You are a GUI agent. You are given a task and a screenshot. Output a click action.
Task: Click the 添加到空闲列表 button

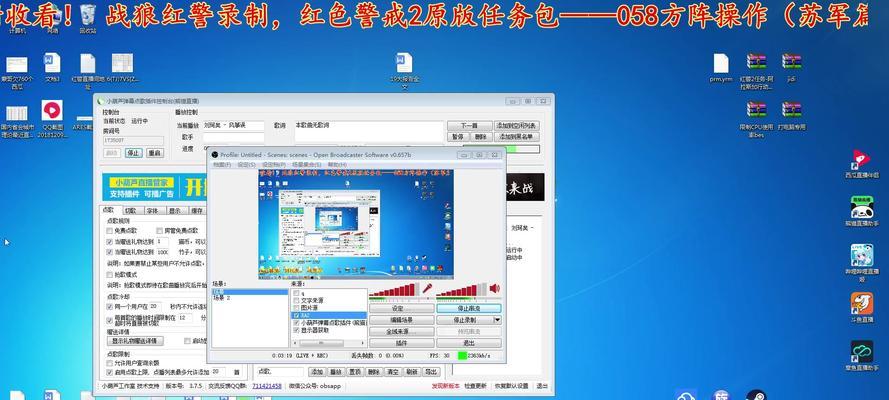click(x=517, y=126)
